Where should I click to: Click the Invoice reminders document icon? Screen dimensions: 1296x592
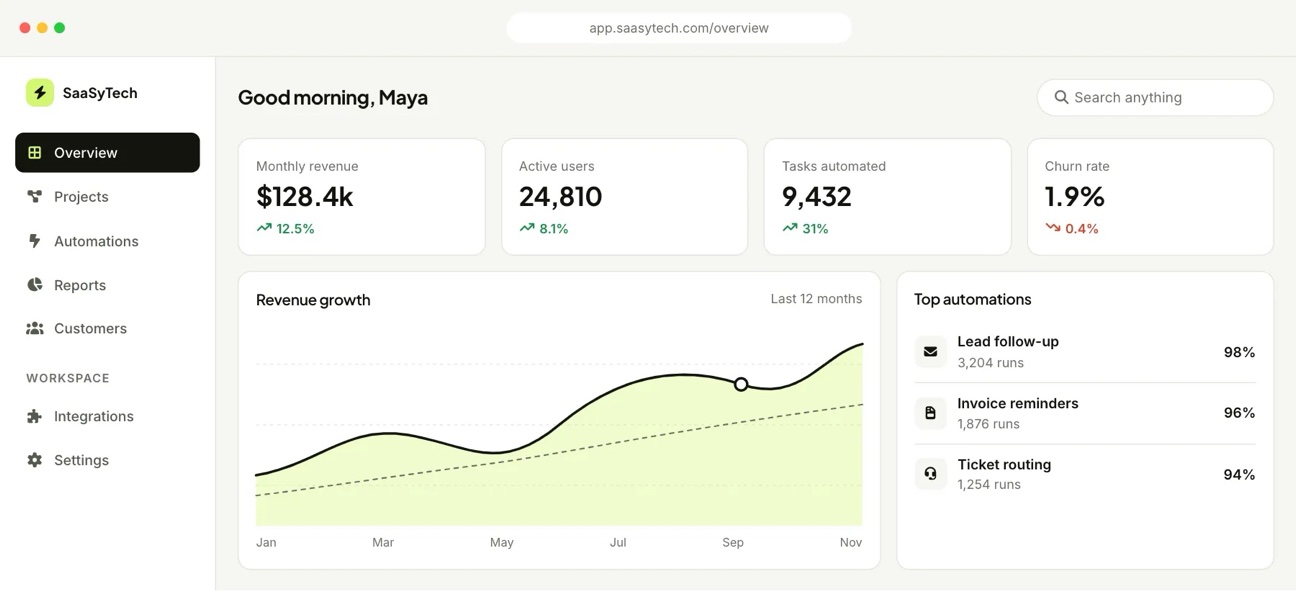930,413
